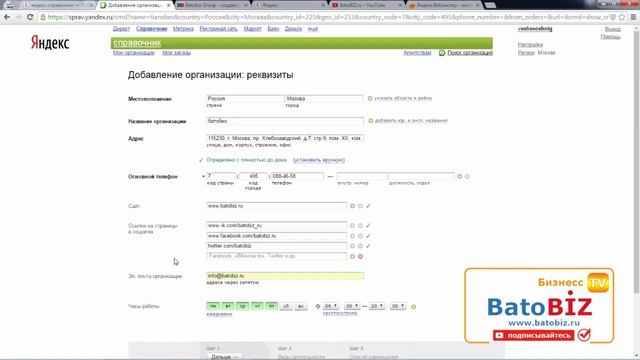Go back with the browser back arrow
This screenshot has width=640, height=360.
[7, 17]
